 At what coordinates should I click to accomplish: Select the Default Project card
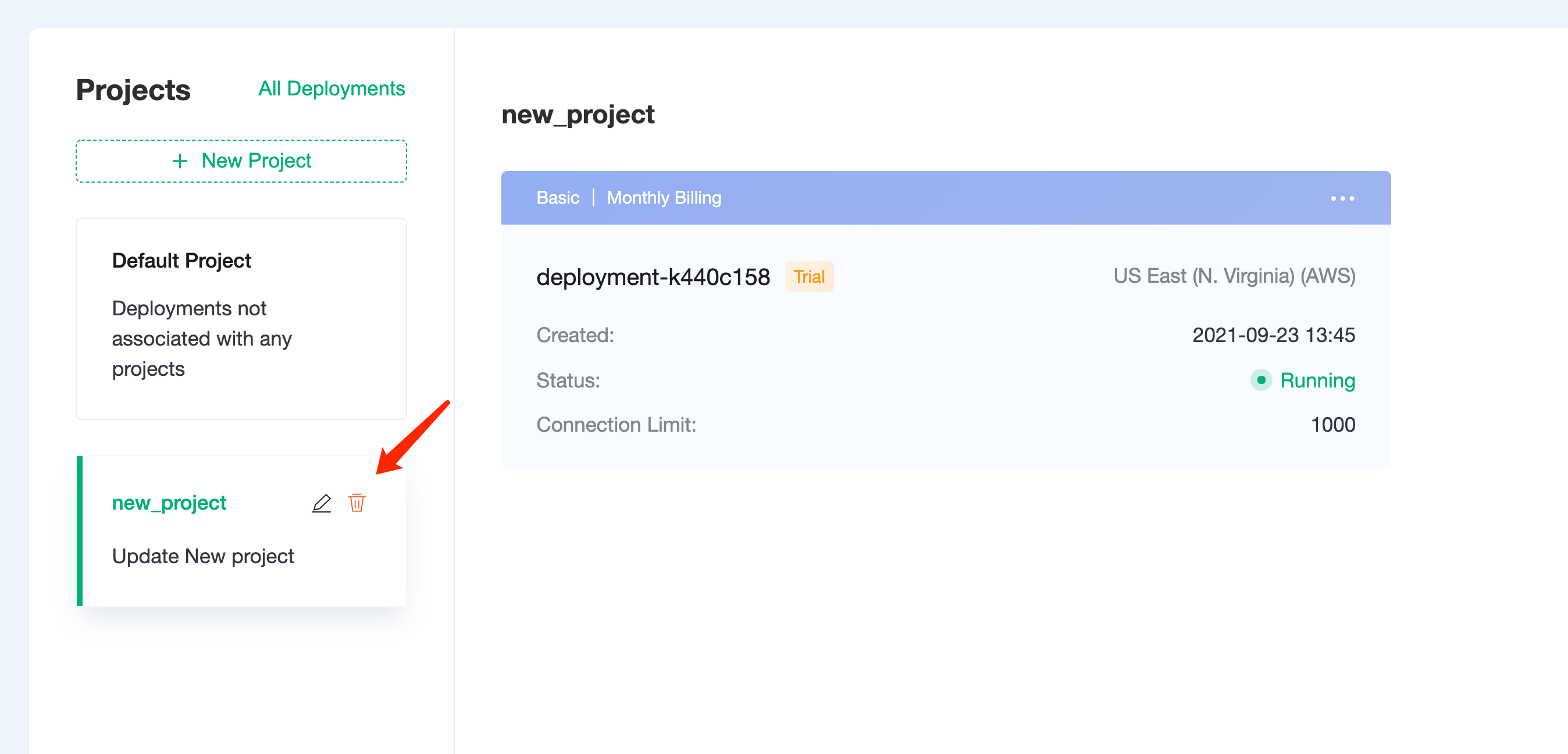pyautogui.click(x=241, y=319)
